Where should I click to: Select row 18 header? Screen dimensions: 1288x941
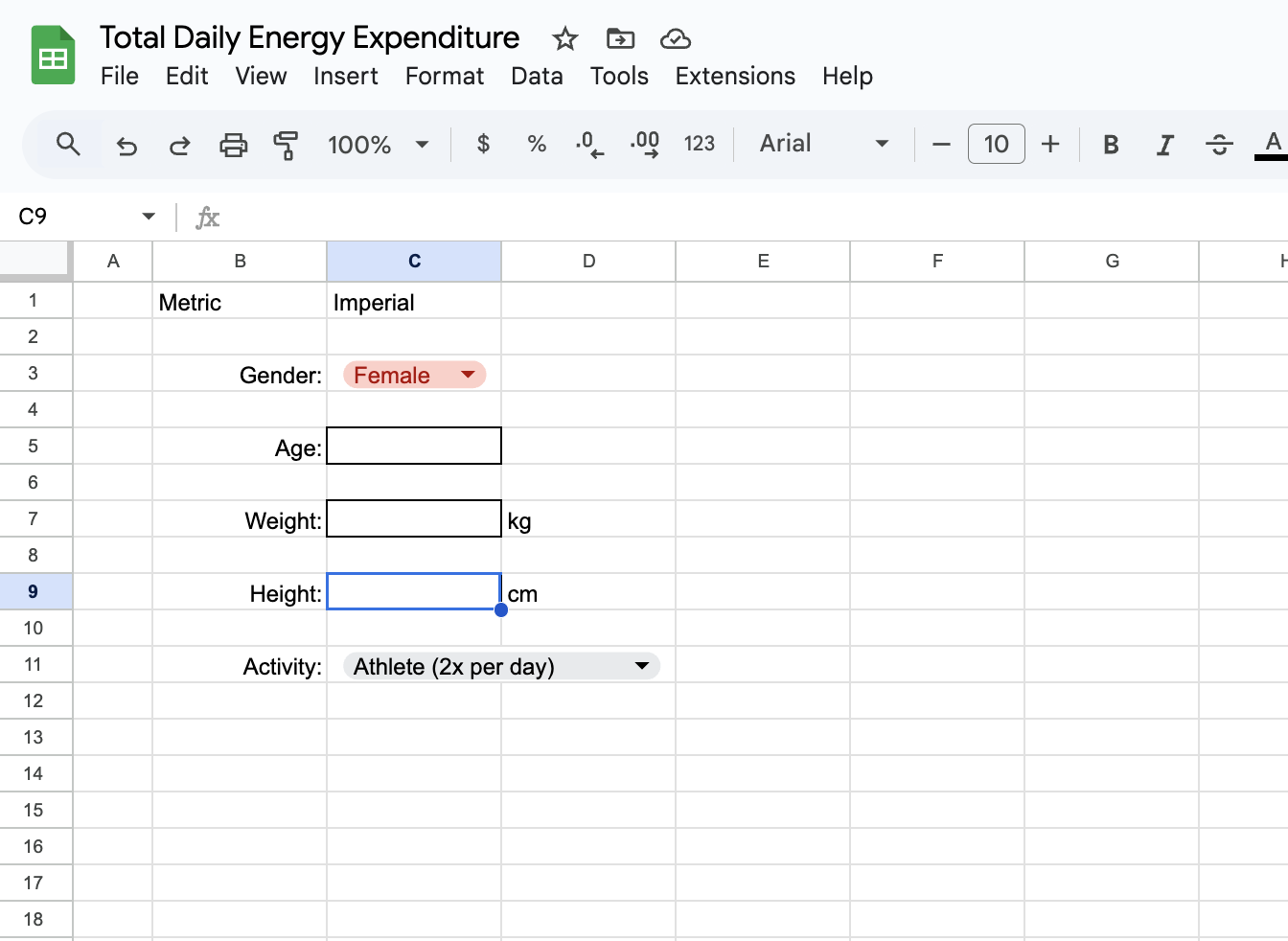click(x=35, y=920)
